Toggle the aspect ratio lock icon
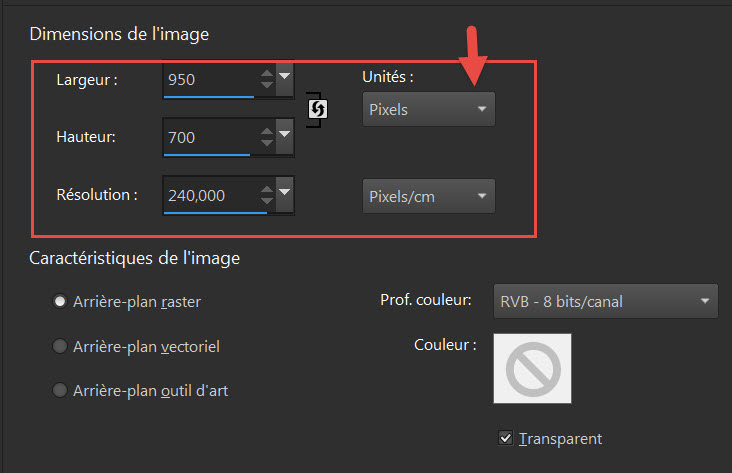Image resolution: width=732 pixels, height=473 pixels. 317,109
